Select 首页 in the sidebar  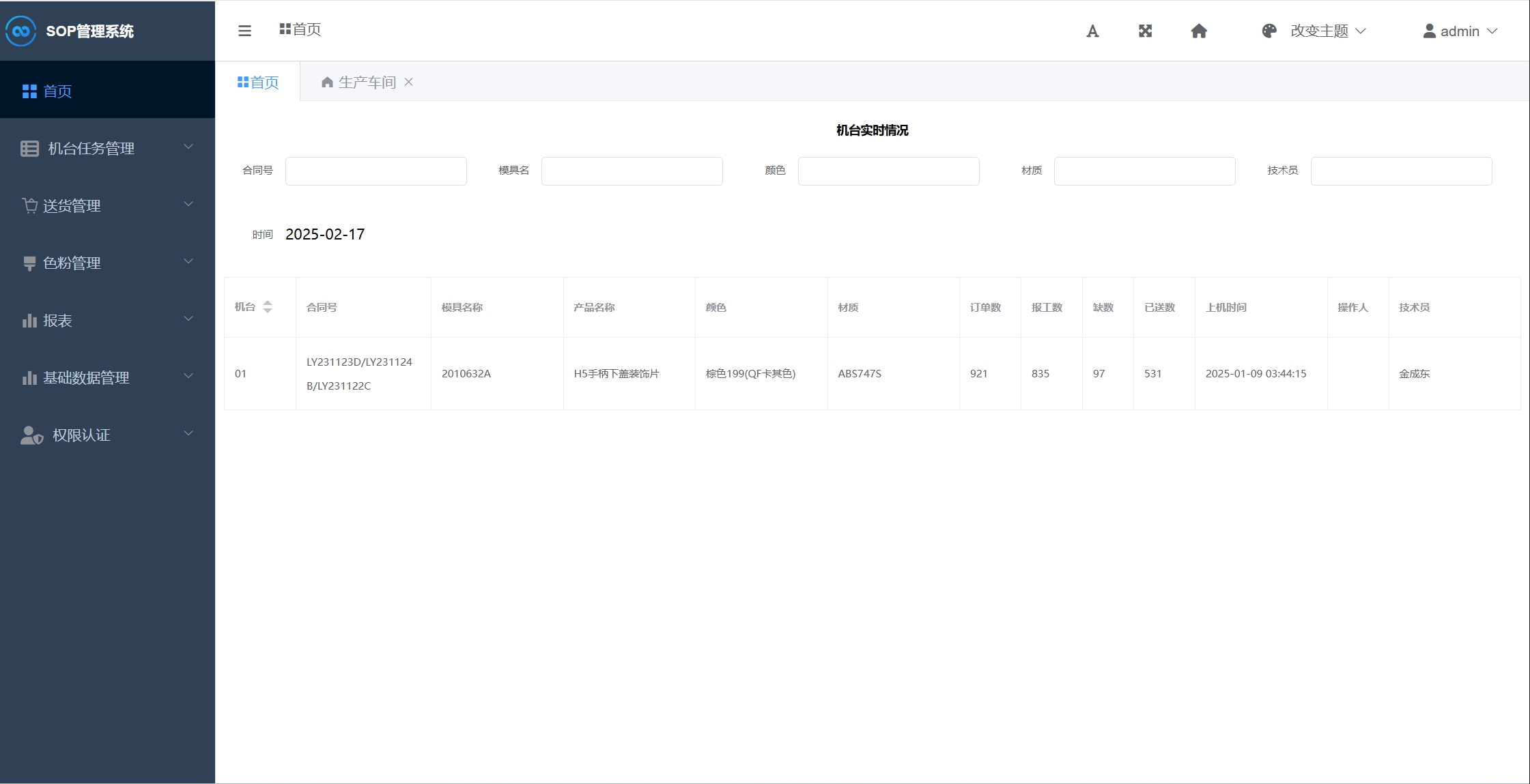pyautogui.click(x=57, y=91)
